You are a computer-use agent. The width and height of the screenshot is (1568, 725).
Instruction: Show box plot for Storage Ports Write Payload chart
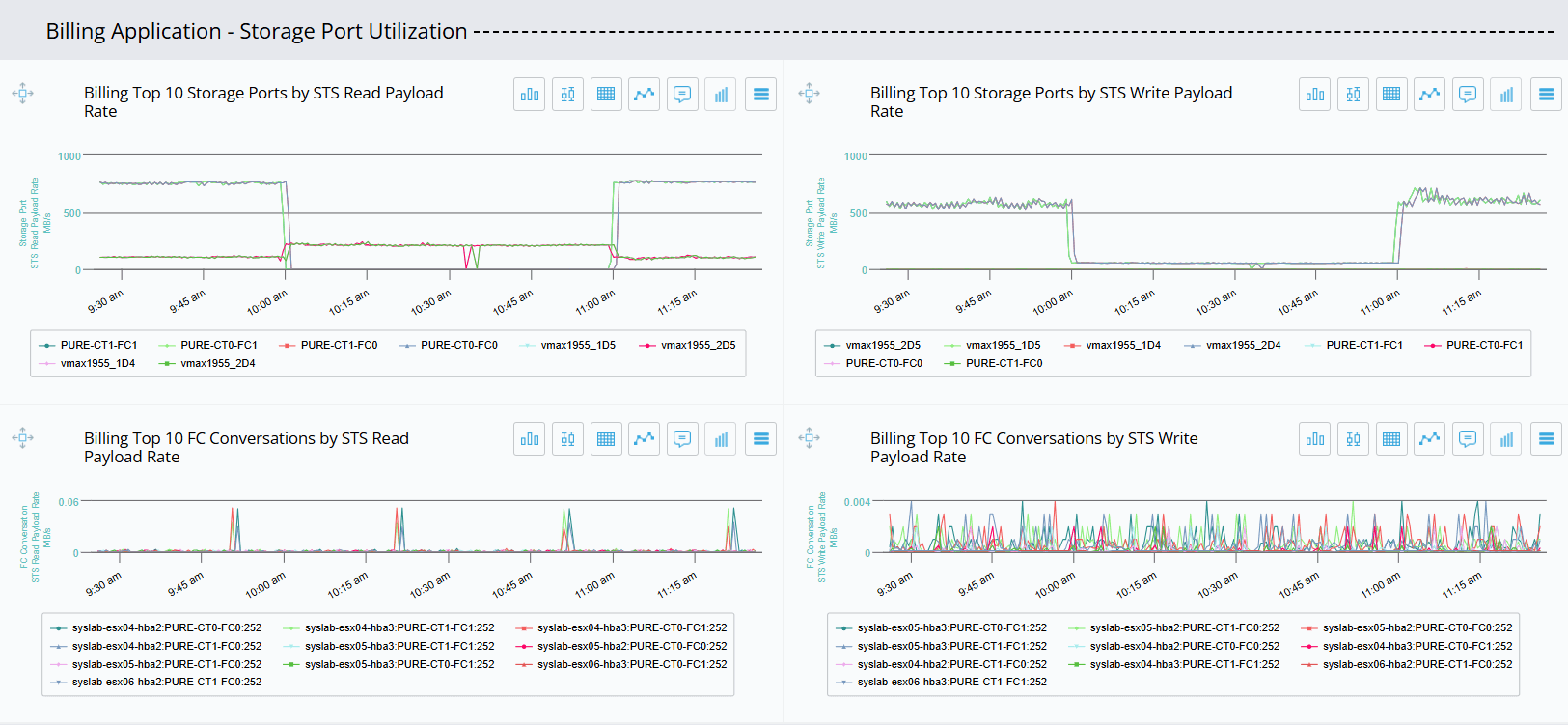pos(1353,94)
